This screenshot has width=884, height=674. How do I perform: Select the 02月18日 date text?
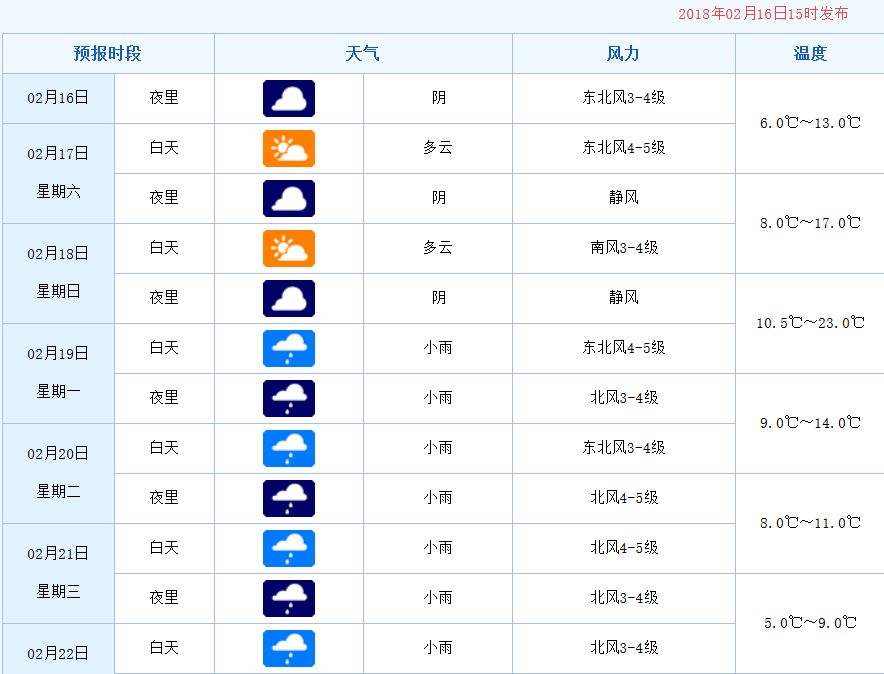pos(58,254)
